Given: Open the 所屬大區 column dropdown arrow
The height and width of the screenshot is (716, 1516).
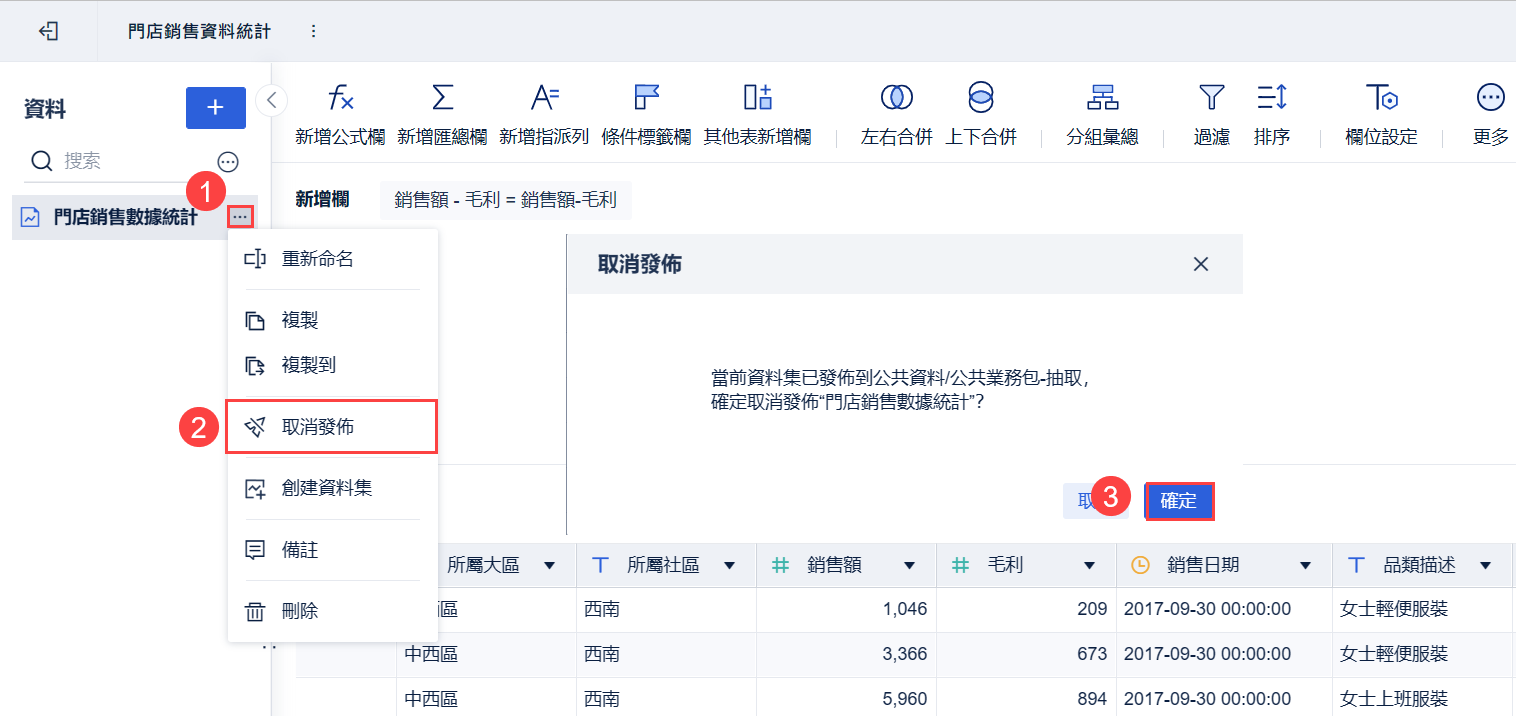Looking at the screenshot, I should pyautogui.click(x=549, y=566).
